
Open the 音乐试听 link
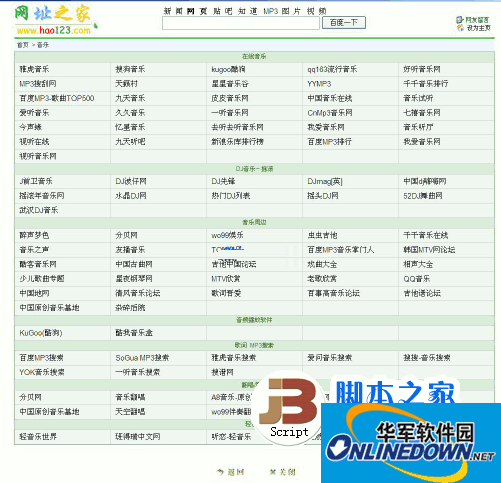tap(418, 98)
